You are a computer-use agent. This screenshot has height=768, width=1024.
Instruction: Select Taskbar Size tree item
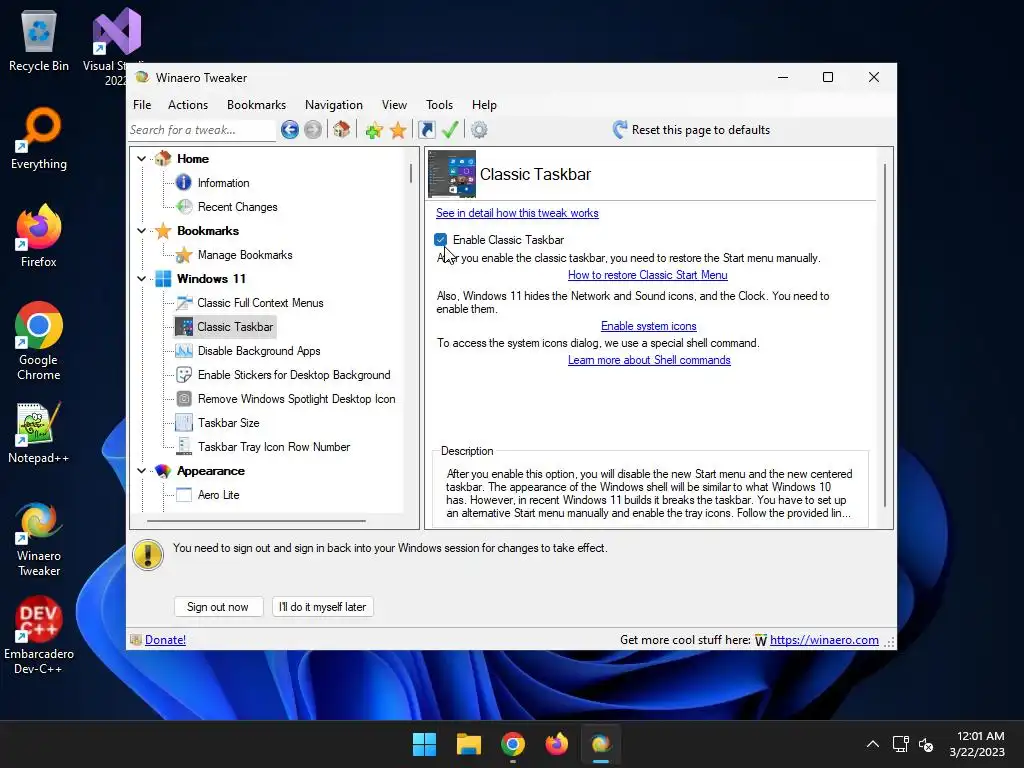point(229,423)
